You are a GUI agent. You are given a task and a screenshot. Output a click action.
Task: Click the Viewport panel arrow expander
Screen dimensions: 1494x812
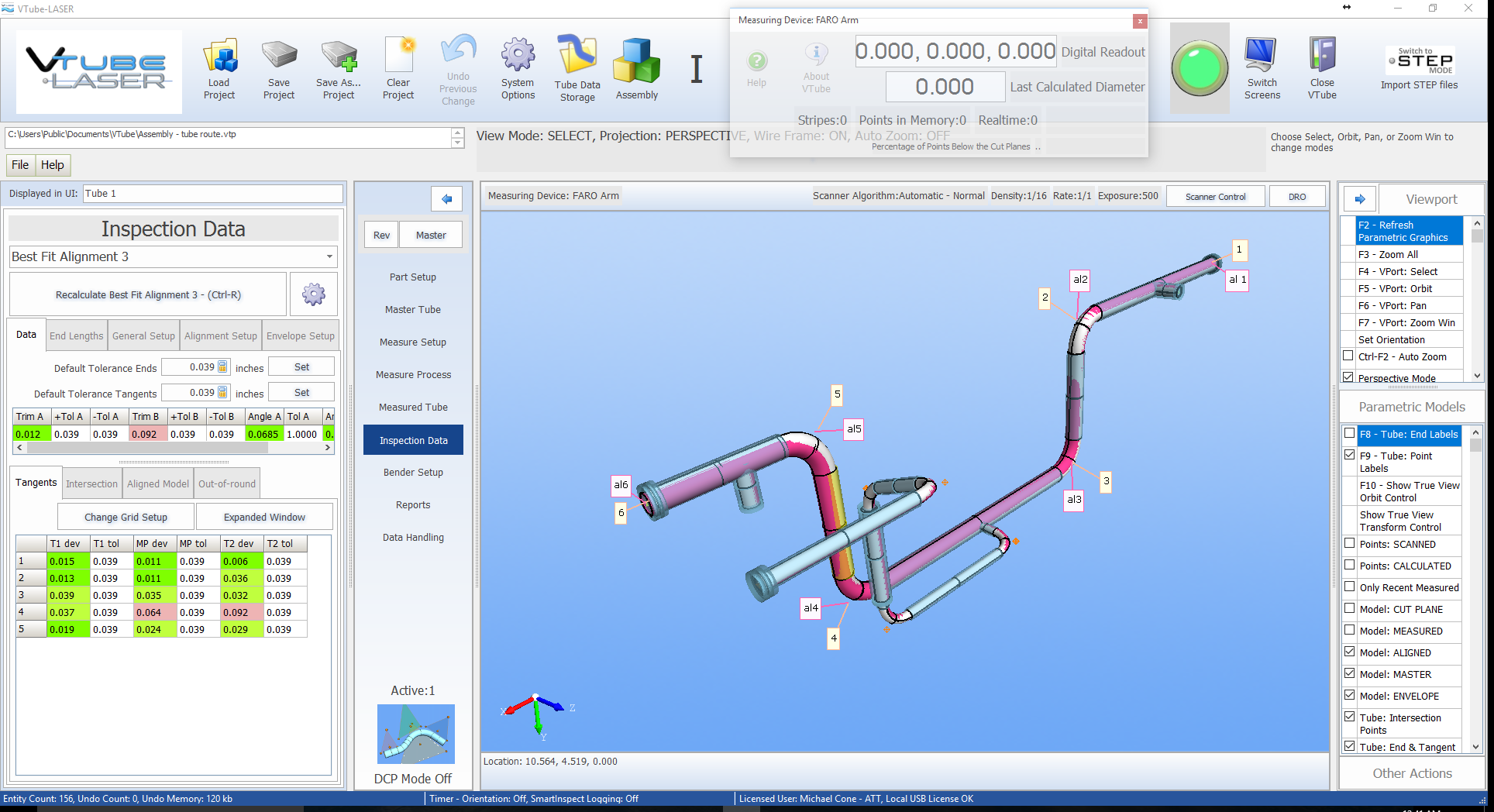tap(1360, 199)
